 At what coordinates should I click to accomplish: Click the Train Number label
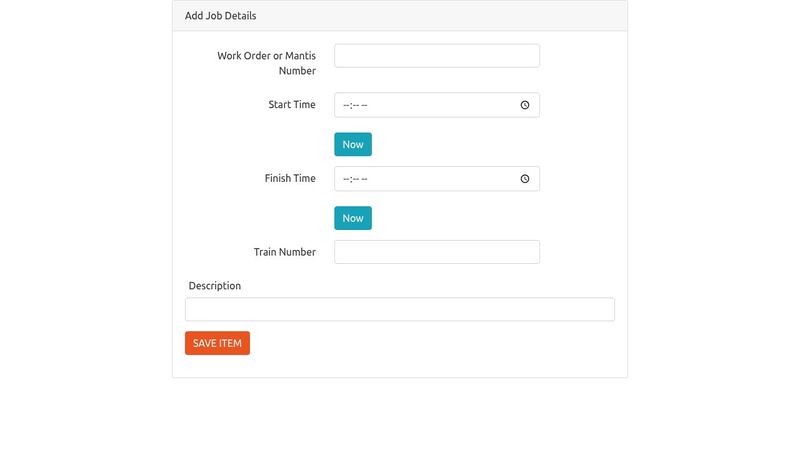coord(284,252)
